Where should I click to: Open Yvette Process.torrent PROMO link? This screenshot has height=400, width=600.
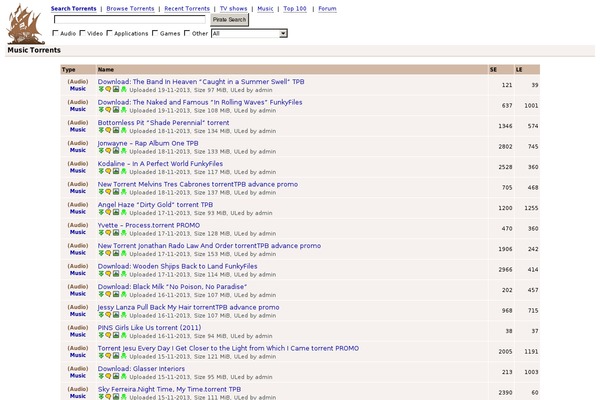[x=148, y=225]
